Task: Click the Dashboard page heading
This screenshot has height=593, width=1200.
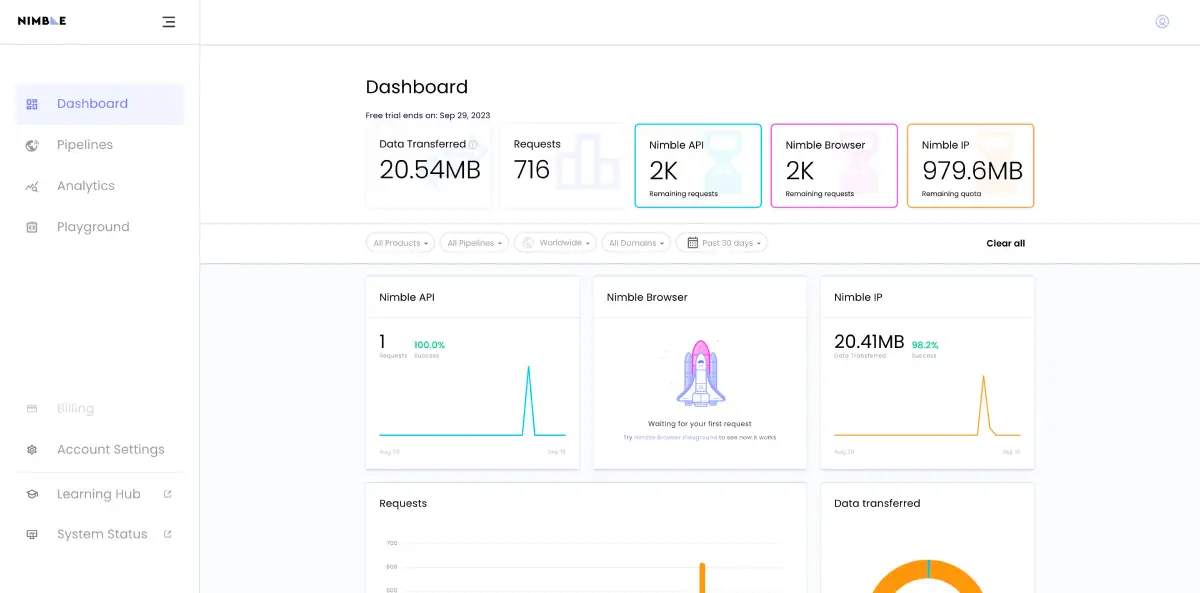Action: click(x=417, y=87)
